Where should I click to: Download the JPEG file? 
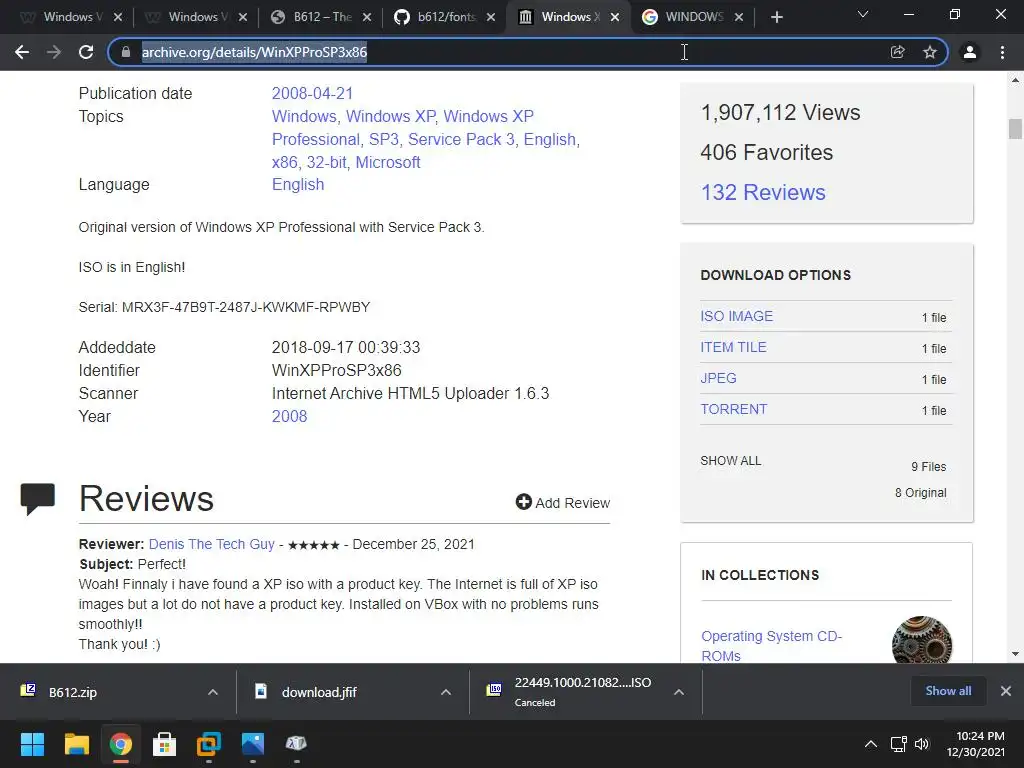(x=718, y=378)
